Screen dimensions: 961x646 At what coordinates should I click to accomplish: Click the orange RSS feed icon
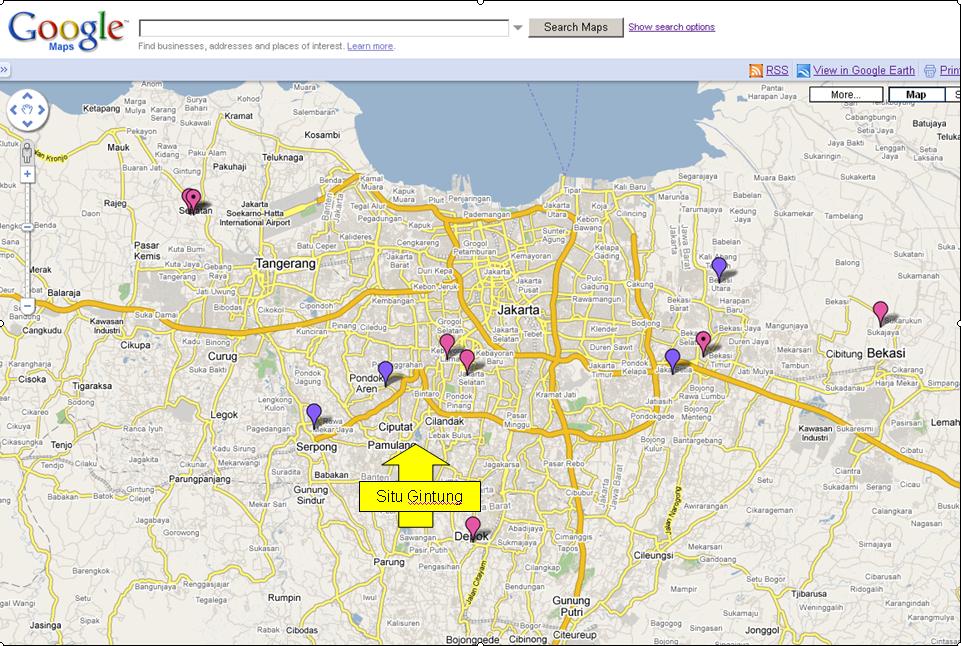pyautogui.click(x=756, y=71)
